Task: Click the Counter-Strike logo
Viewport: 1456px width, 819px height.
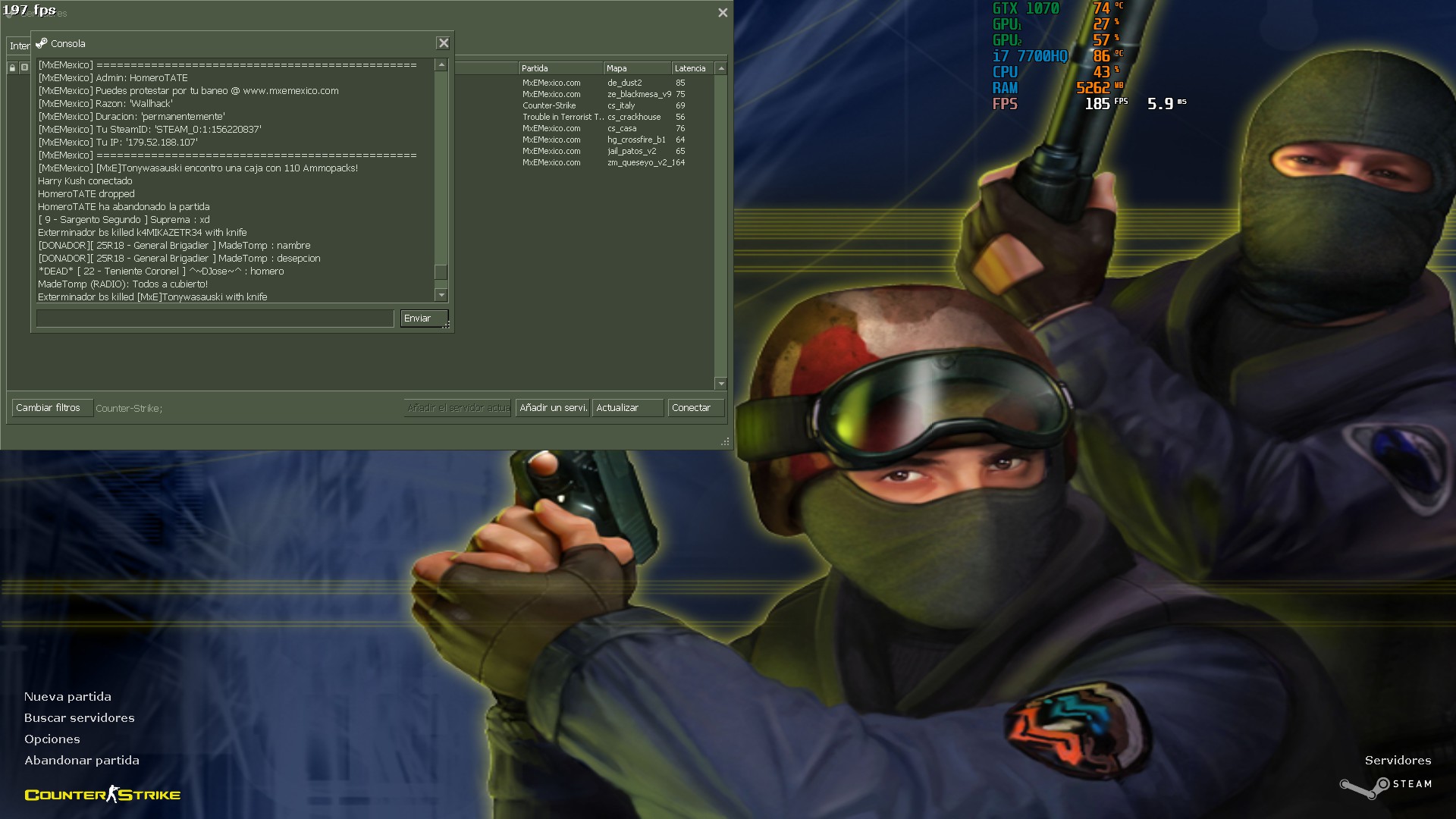Action: pyautogui.click(x=102, y=795)
